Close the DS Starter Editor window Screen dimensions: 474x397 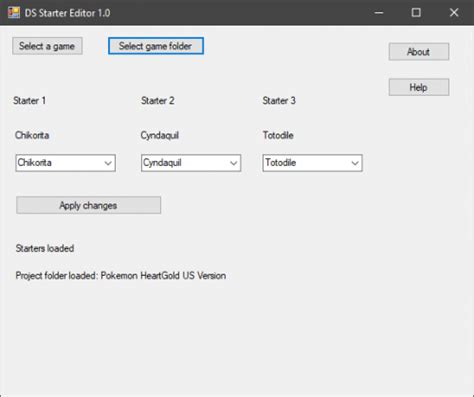[x=454, y=13]
